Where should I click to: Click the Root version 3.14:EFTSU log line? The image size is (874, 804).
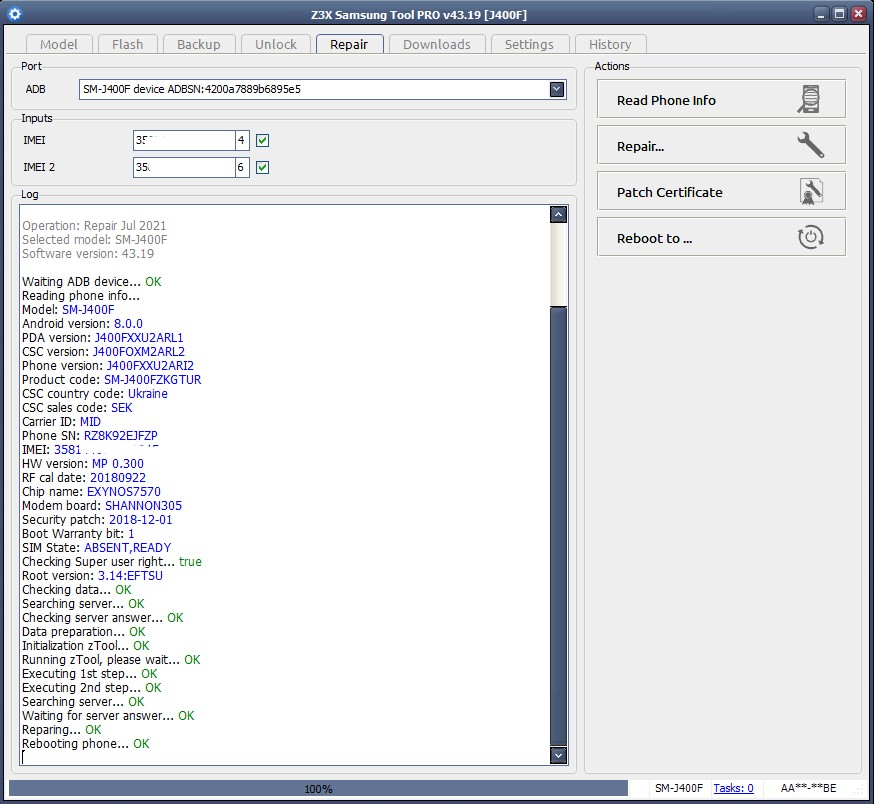93,575
